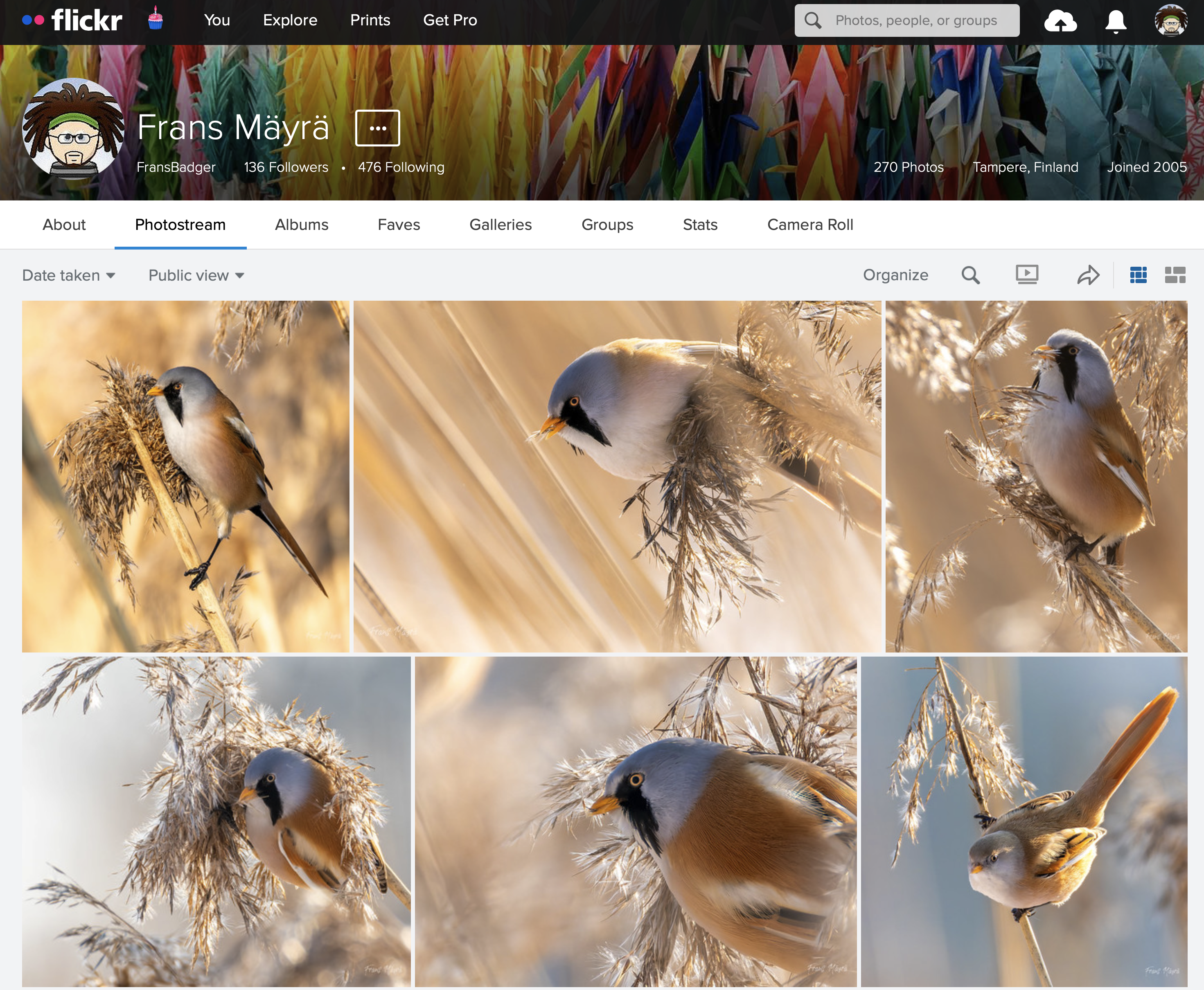Open the profile more options ellipsis
This screenshot has width=1204, height=990.
[377, 128]
